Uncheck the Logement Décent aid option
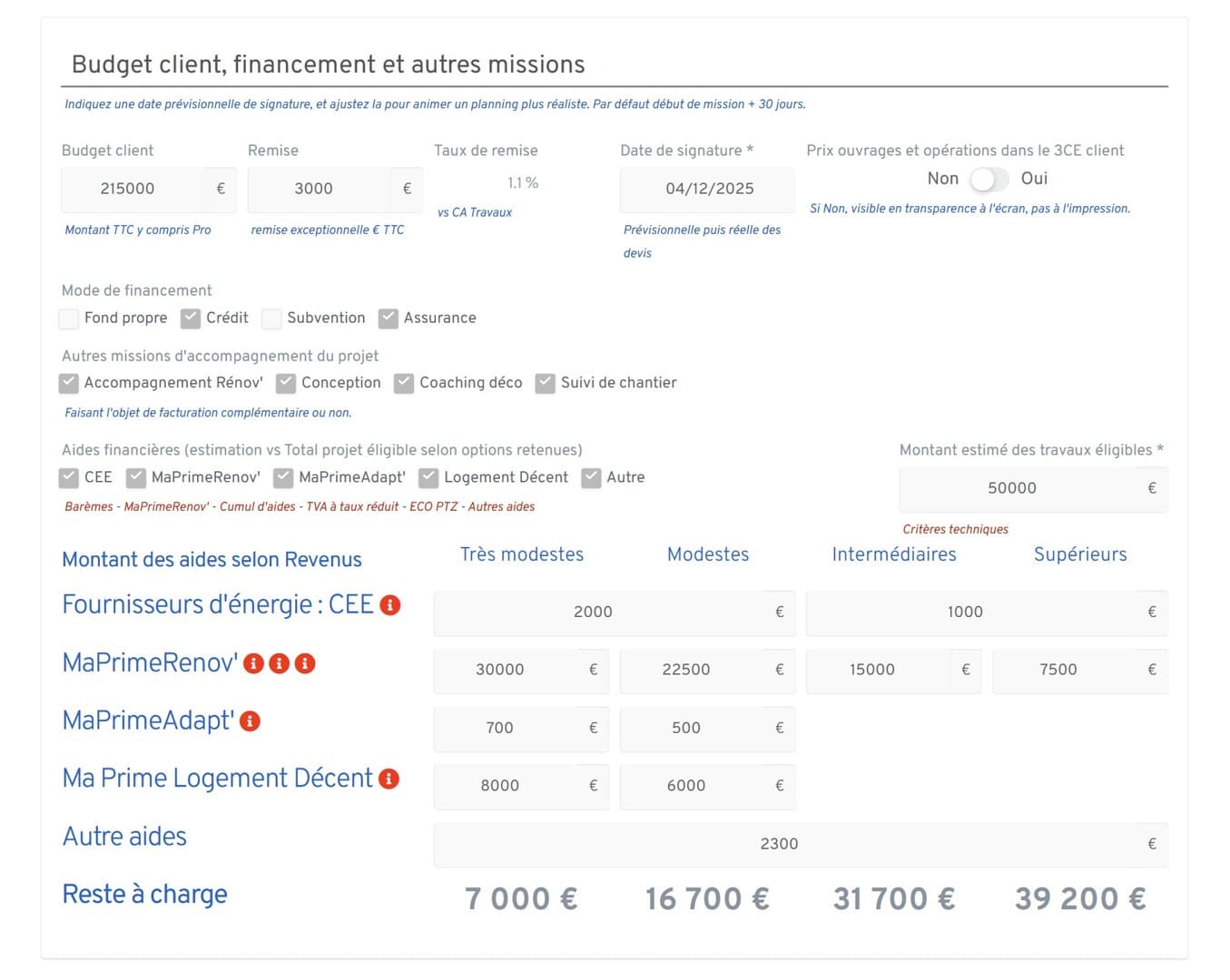1230x980 pixels. 428,476
